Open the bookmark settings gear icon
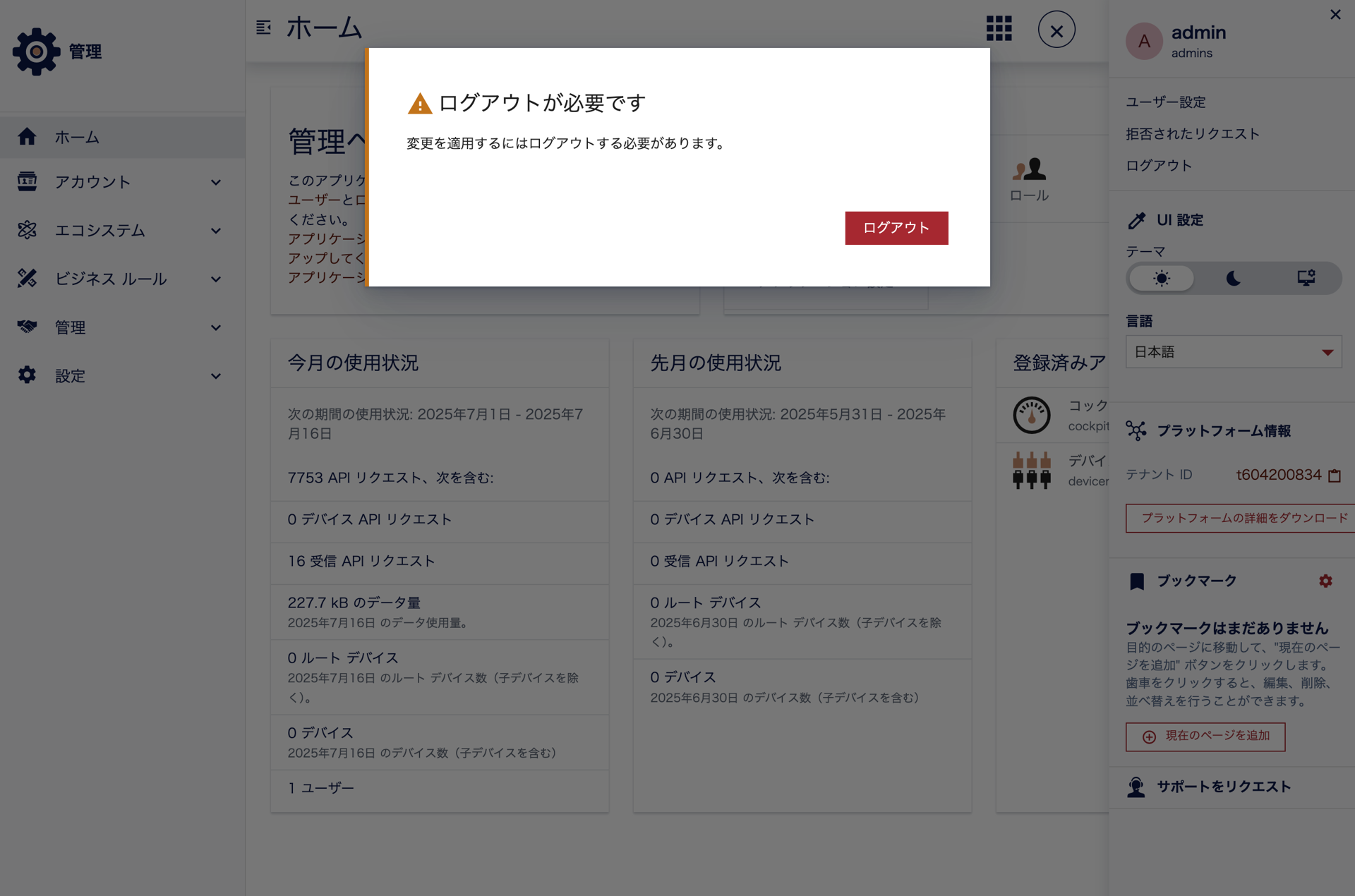Screen dimensions: 1355x896 (1325, 581)
